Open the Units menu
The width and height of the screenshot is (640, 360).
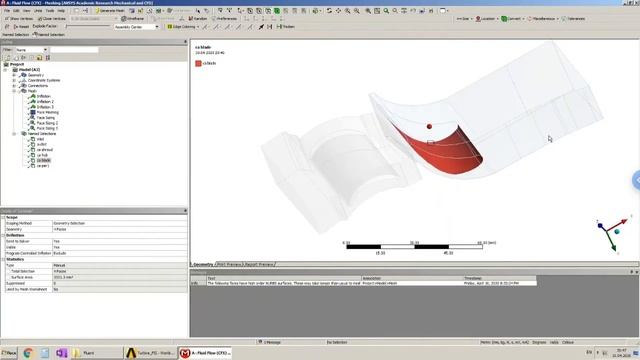38,11
